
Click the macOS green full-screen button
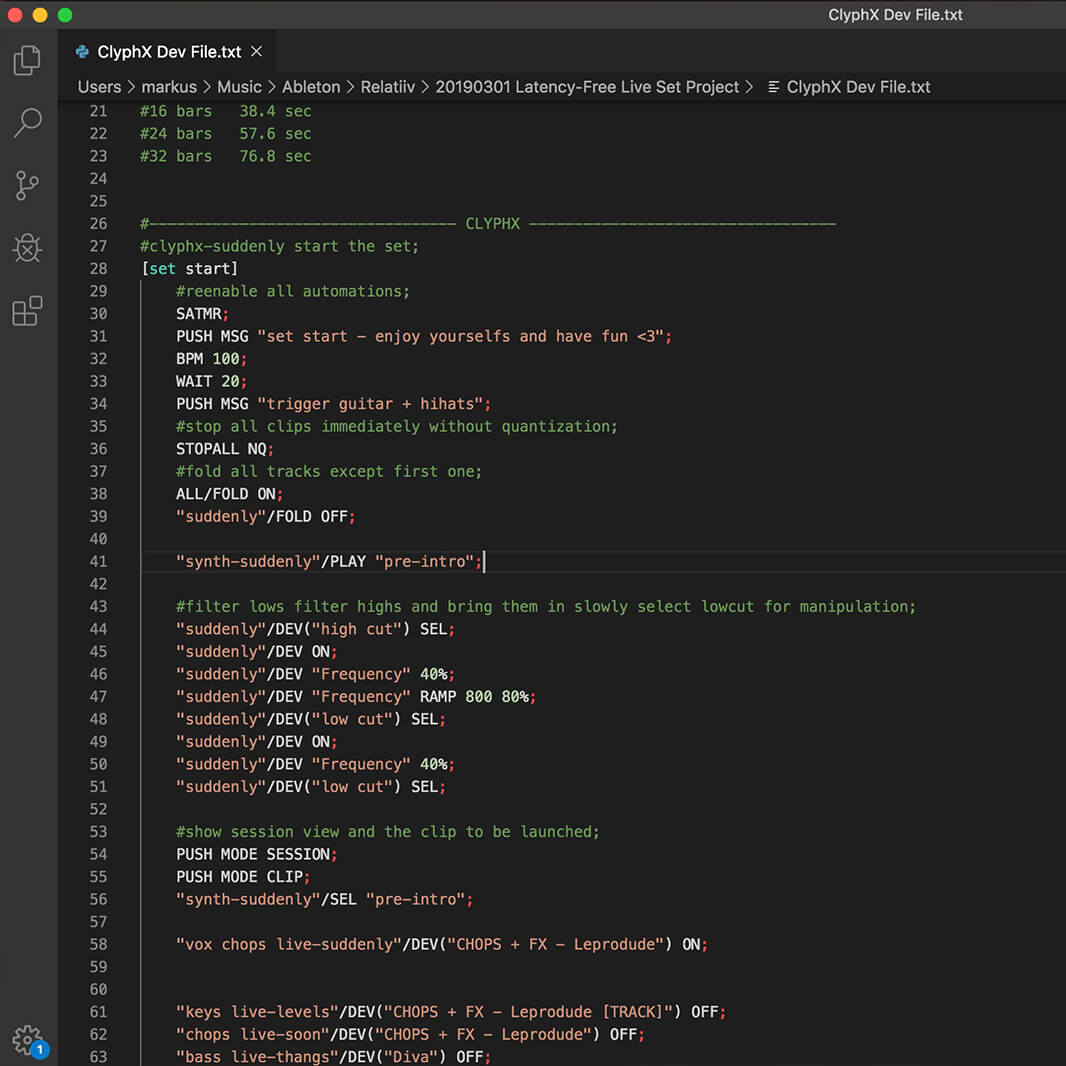[x=65, y=15]
